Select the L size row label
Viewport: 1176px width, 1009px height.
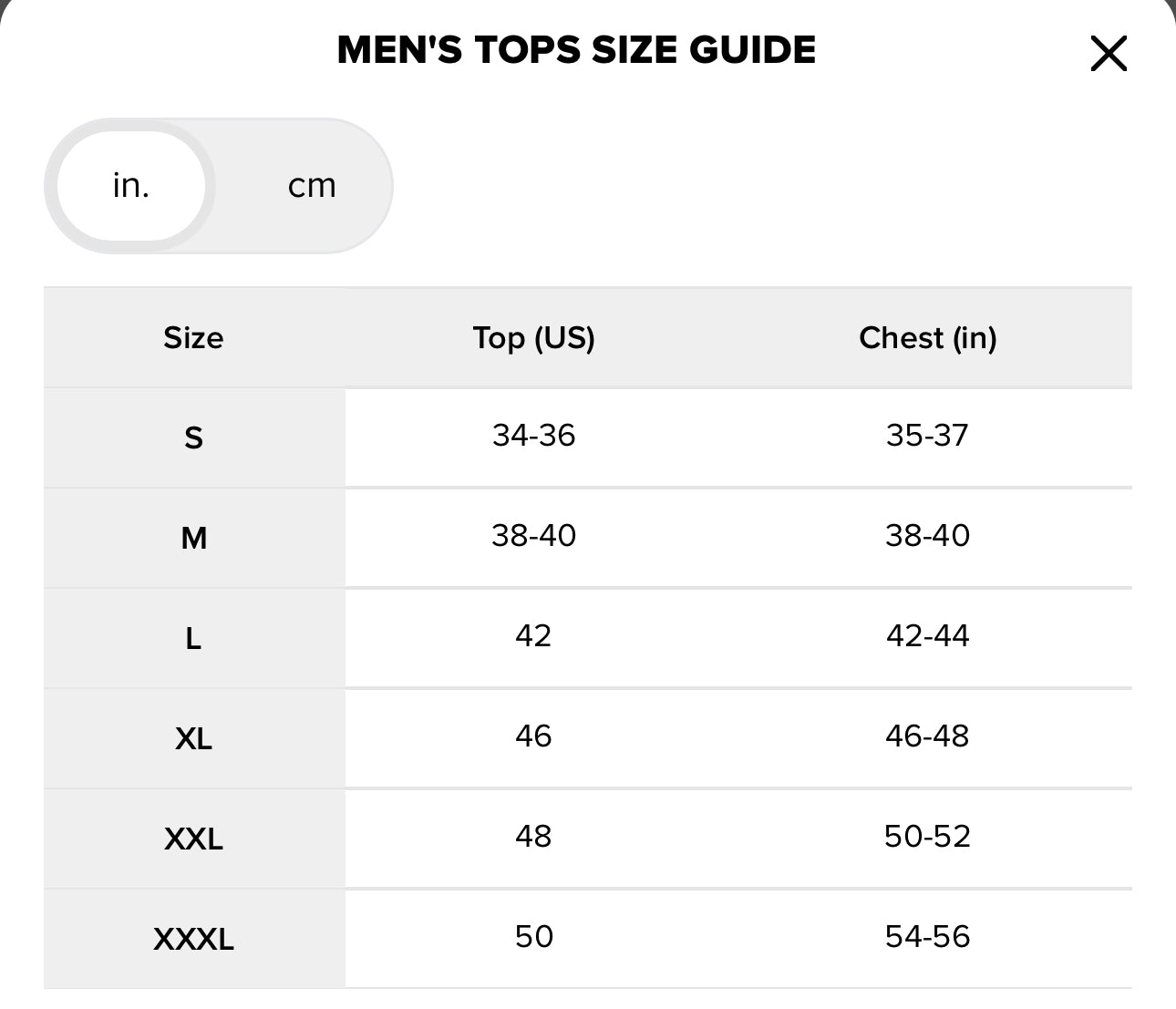pyautogui.click(x=193, y=639)
